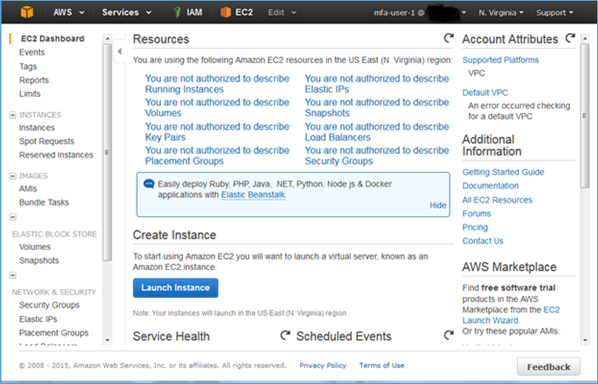This screenshot has height=384, width=598.
Task: Open the Forums link
Action: (x=476, y=214)
